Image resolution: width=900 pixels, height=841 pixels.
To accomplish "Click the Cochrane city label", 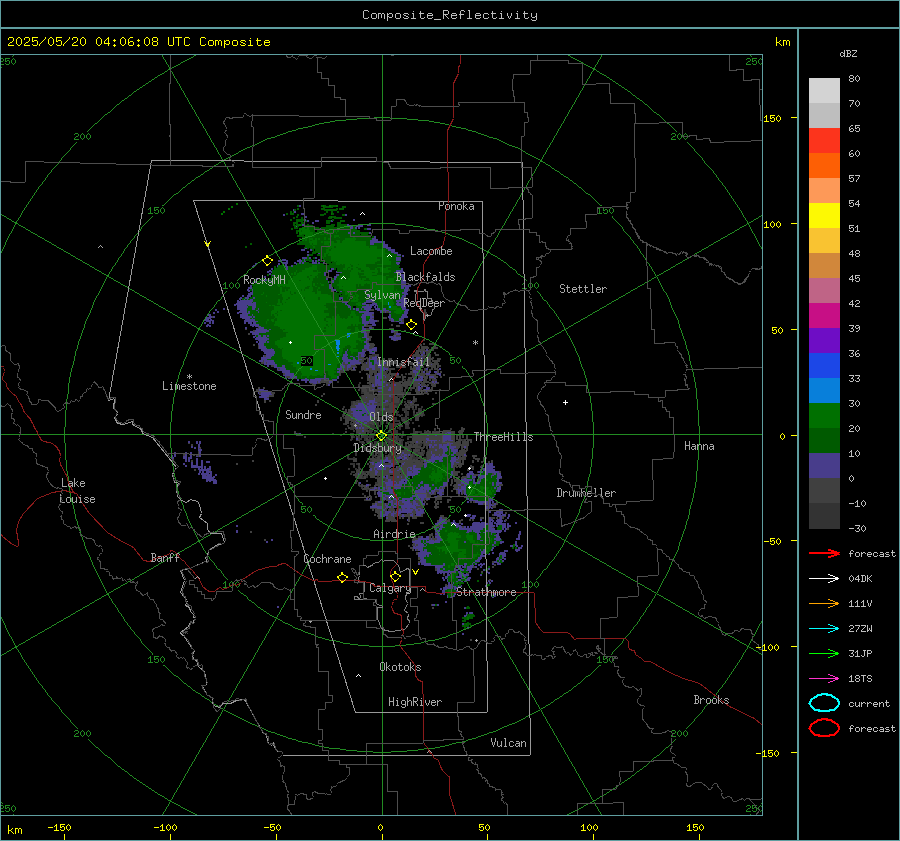I will pos(327,559).
